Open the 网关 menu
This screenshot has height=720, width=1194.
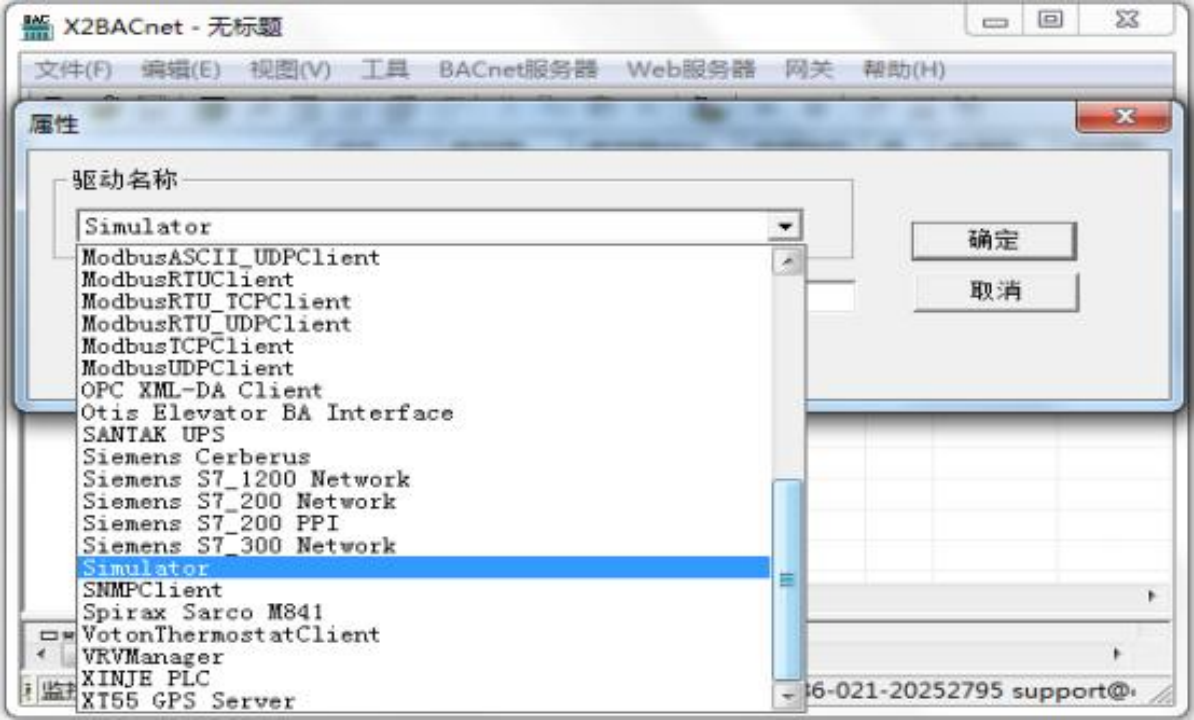809,70
